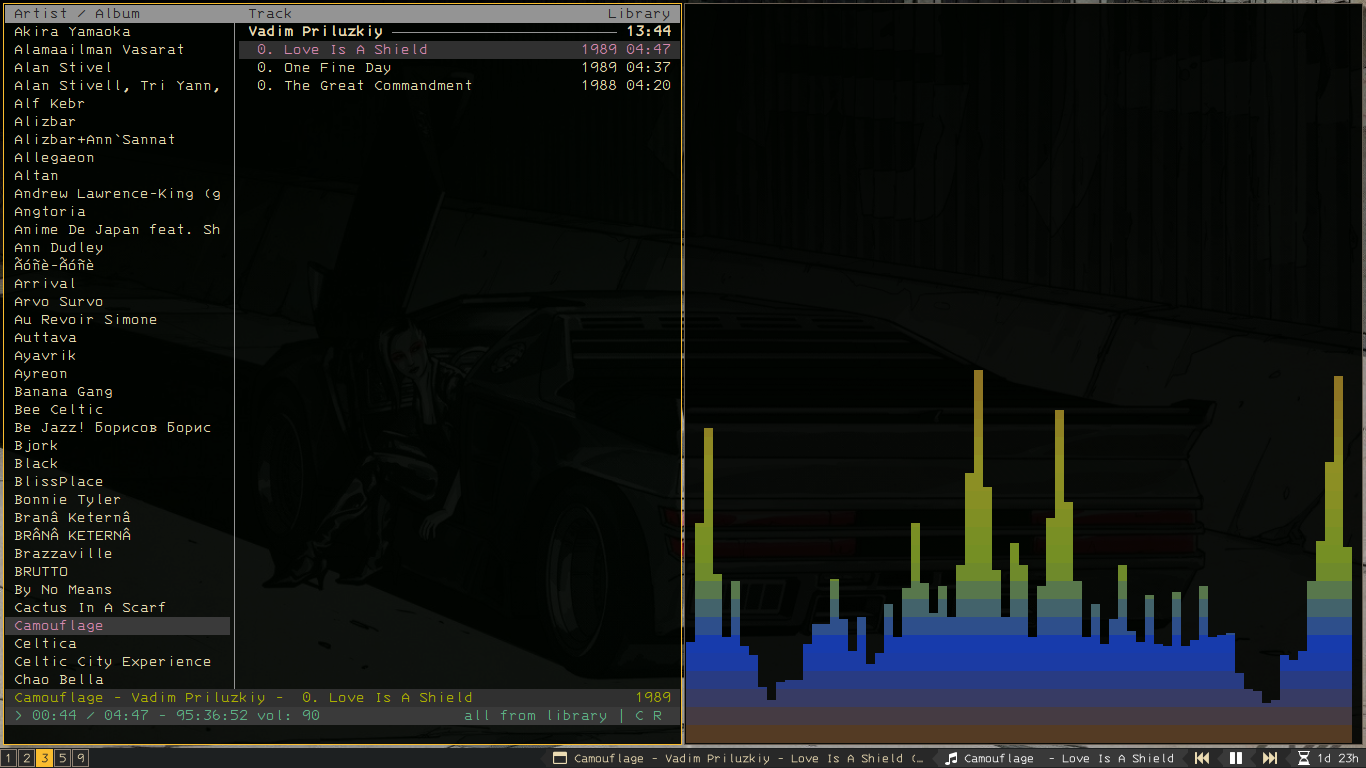Select artist Alf Kebr
The width and height of the screenshot is (1366, 768).
49,104
